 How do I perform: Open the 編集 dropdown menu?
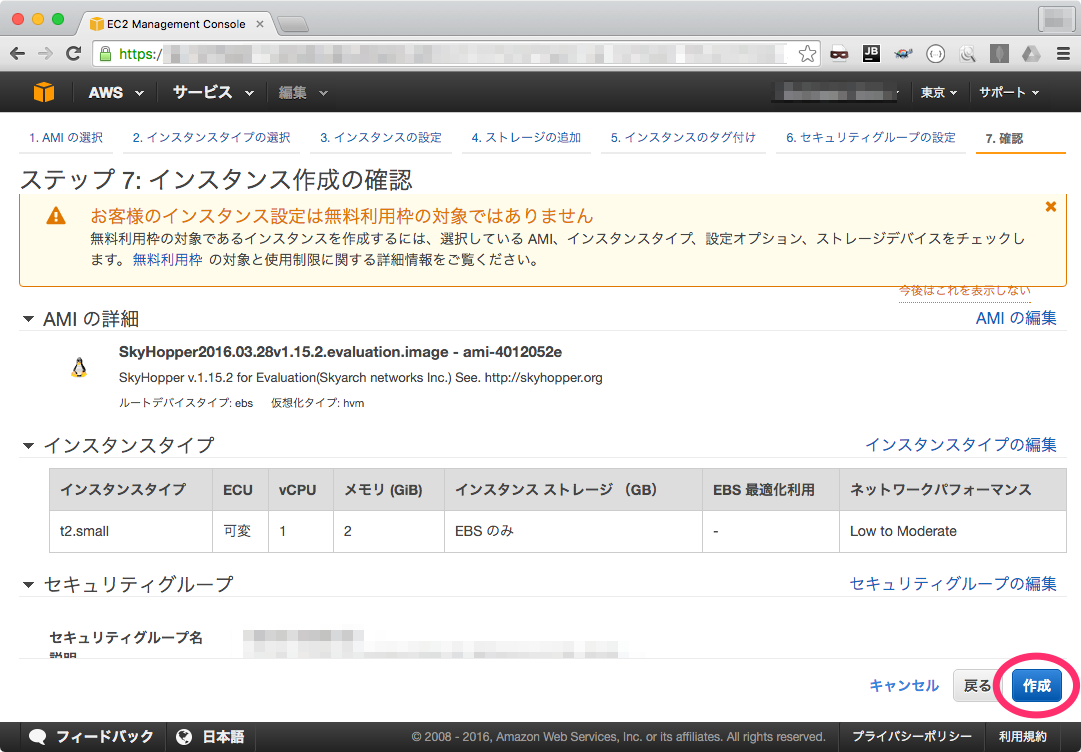303,92
